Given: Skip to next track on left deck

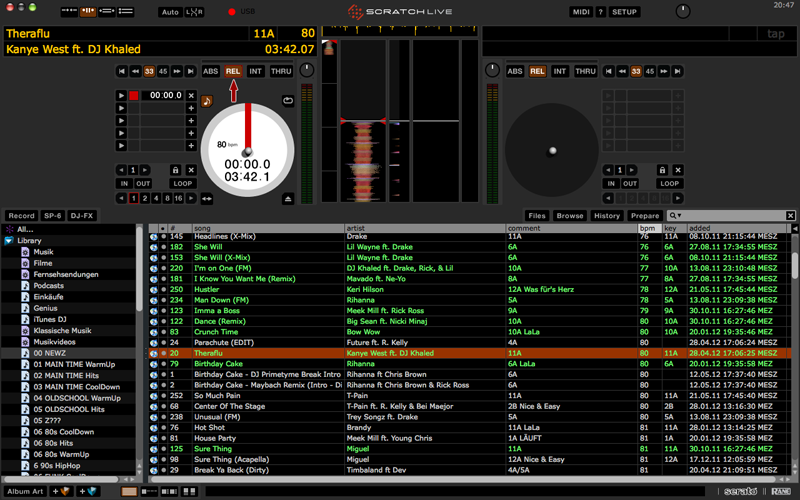Looking at the screenshot, I should coord(190,72).
